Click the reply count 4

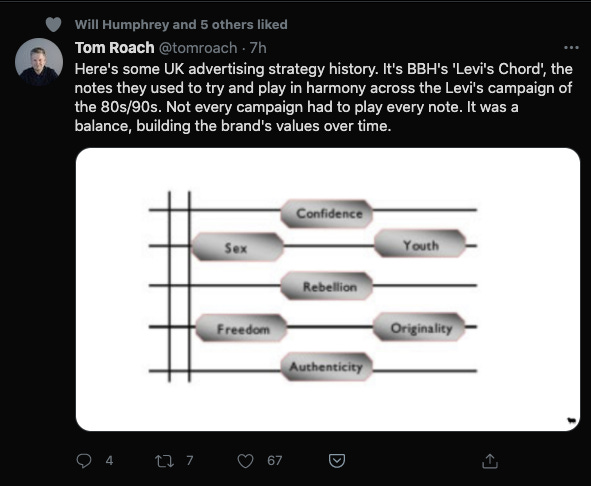[109, 461]
